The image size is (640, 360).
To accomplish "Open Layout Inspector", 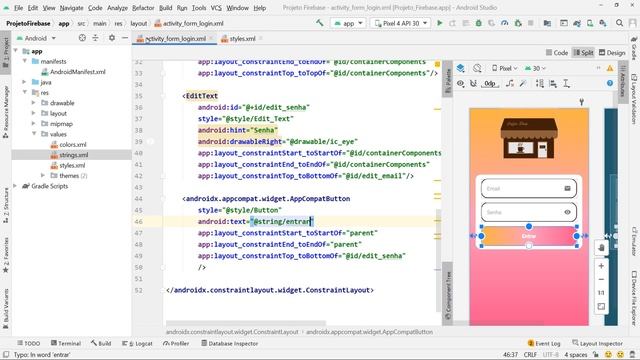I will pyautogui.click(x=598, y=343).
